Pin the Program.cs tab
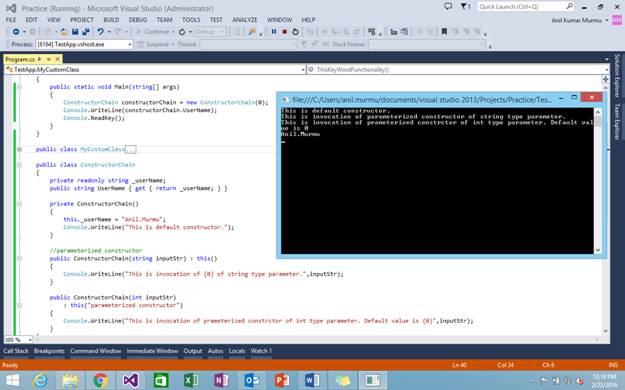This screenshot has height=390, width=625. (x=49, y=59)
